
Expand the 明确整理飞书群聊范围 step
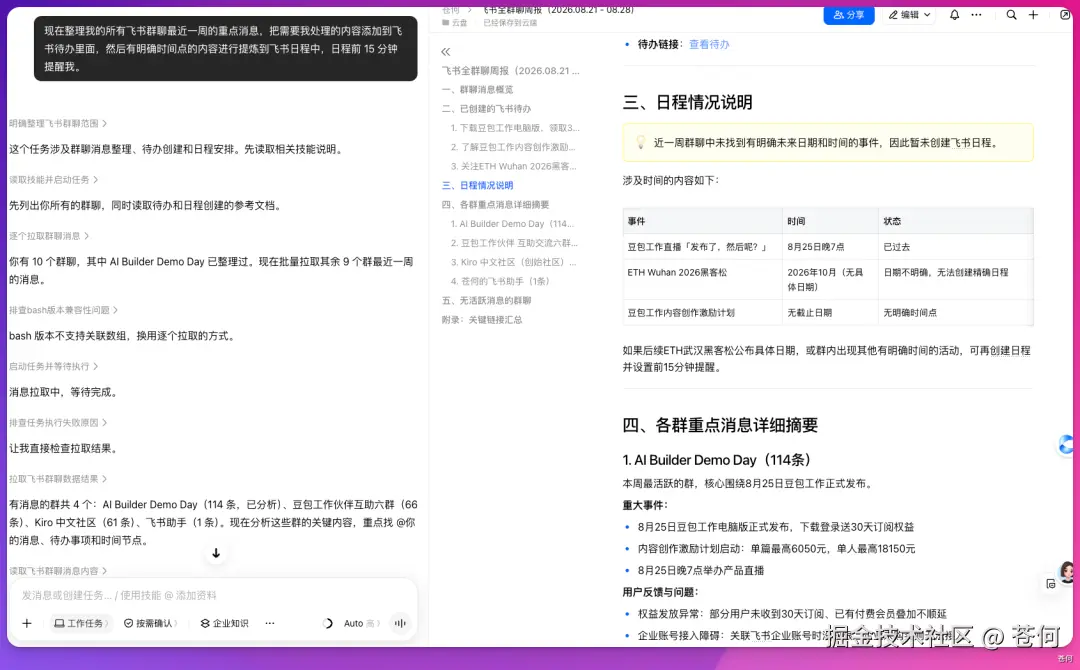click(58, 123)
